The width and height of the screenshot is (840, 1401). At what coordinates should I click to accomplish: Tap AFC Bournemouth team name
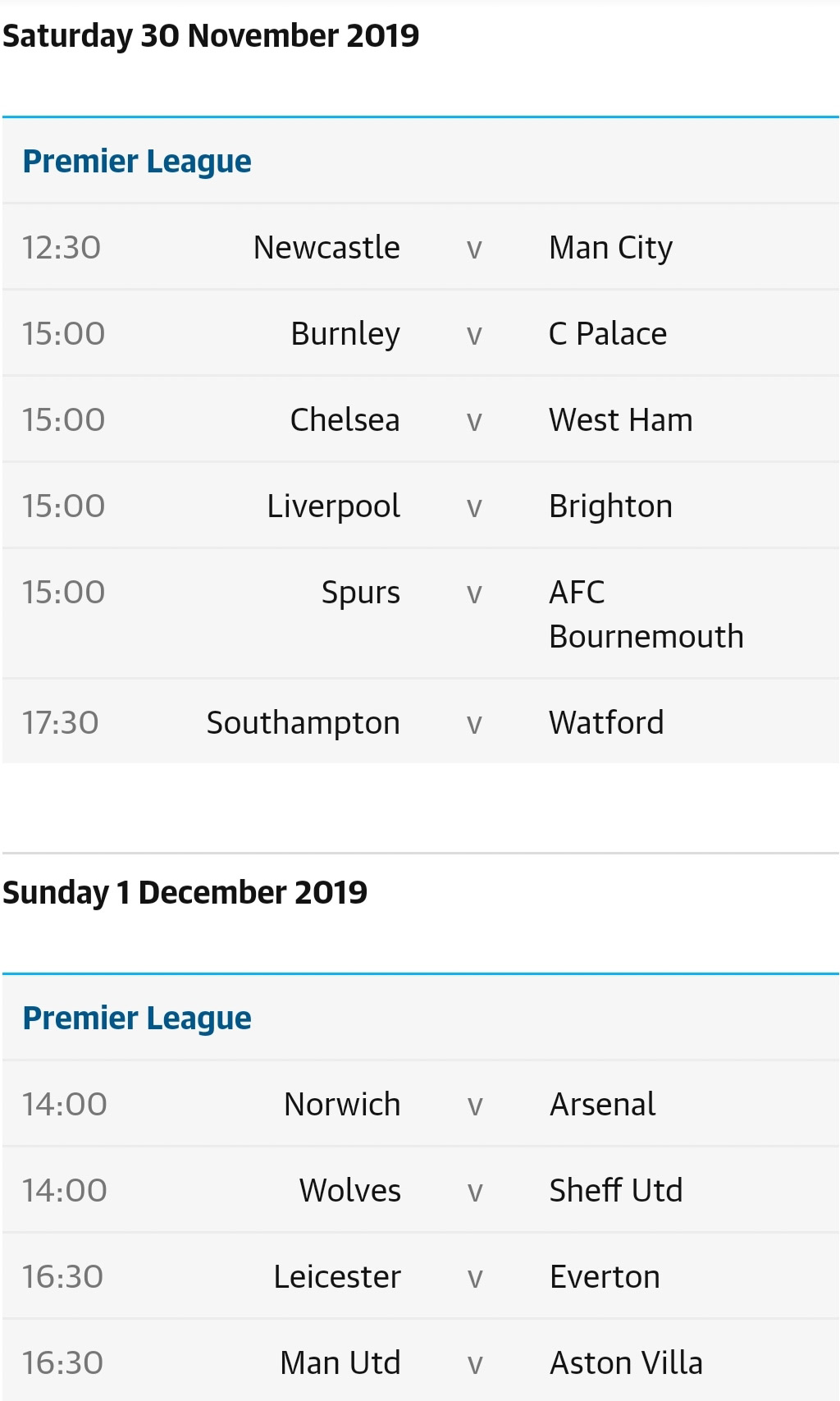coord(646,614)
